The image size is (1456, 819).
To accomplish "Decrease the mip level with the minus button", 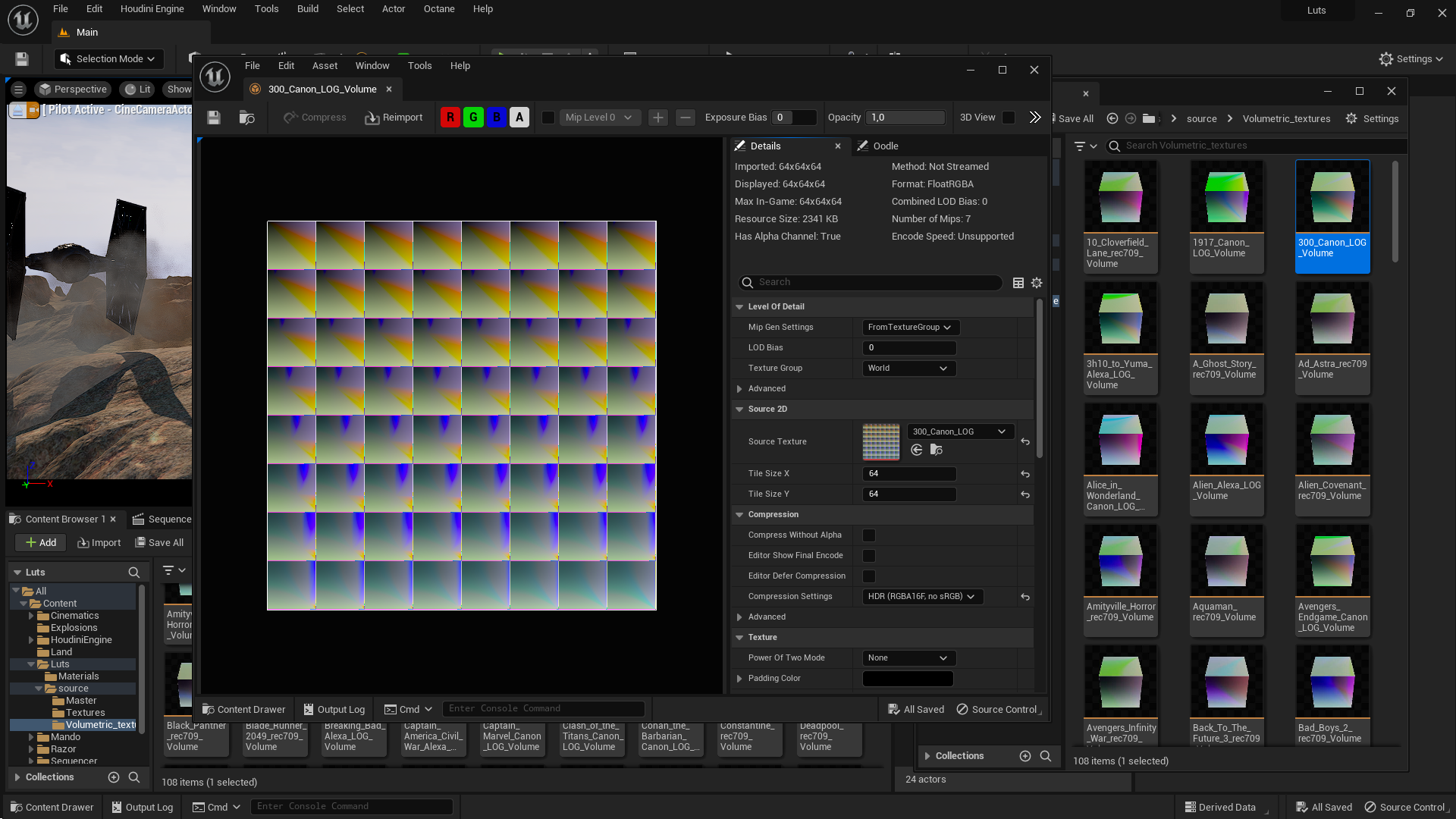I will pyautogui.click(x=685, y=118).
